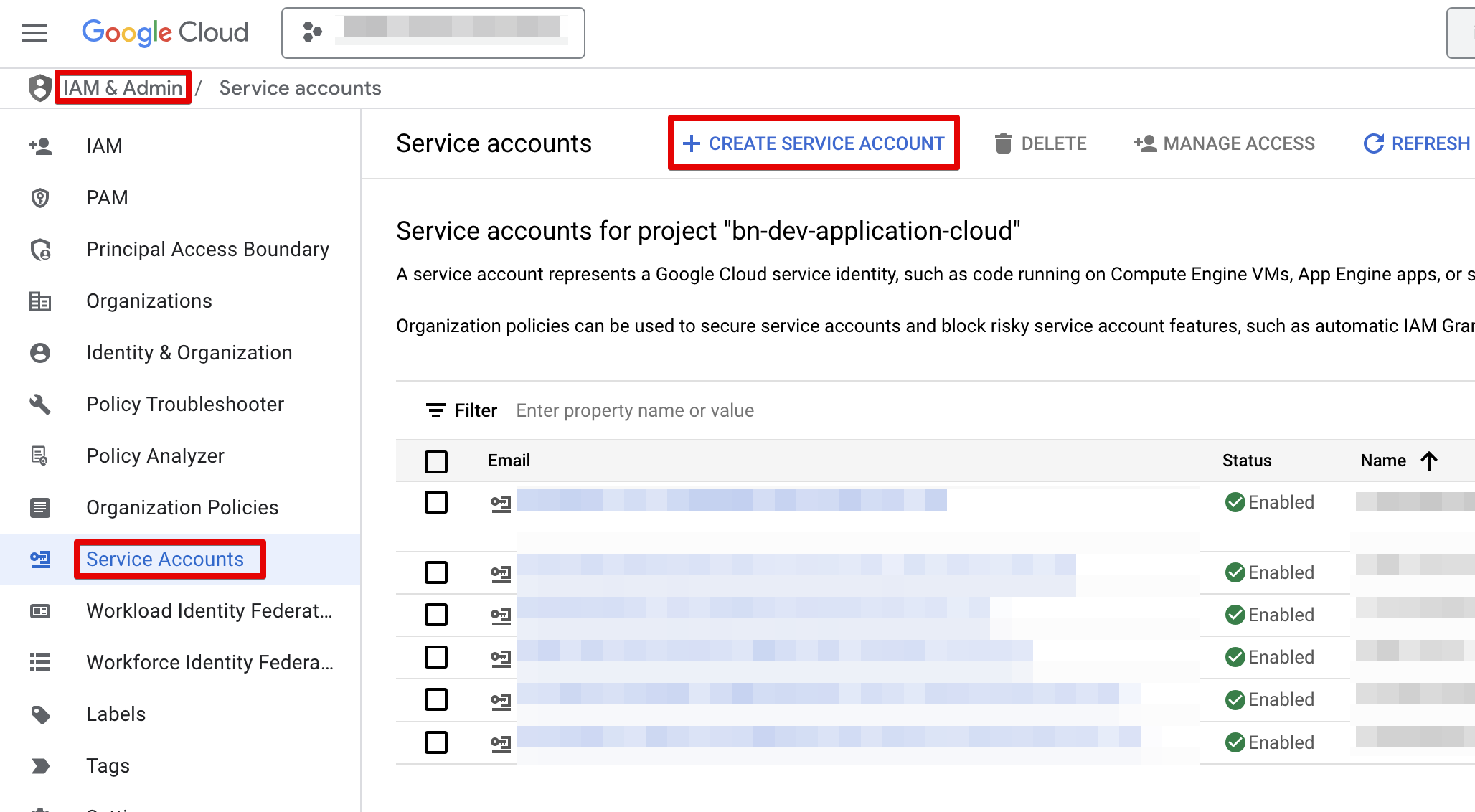Click the IAM add-person icon in sidebar

coord(40,146)
